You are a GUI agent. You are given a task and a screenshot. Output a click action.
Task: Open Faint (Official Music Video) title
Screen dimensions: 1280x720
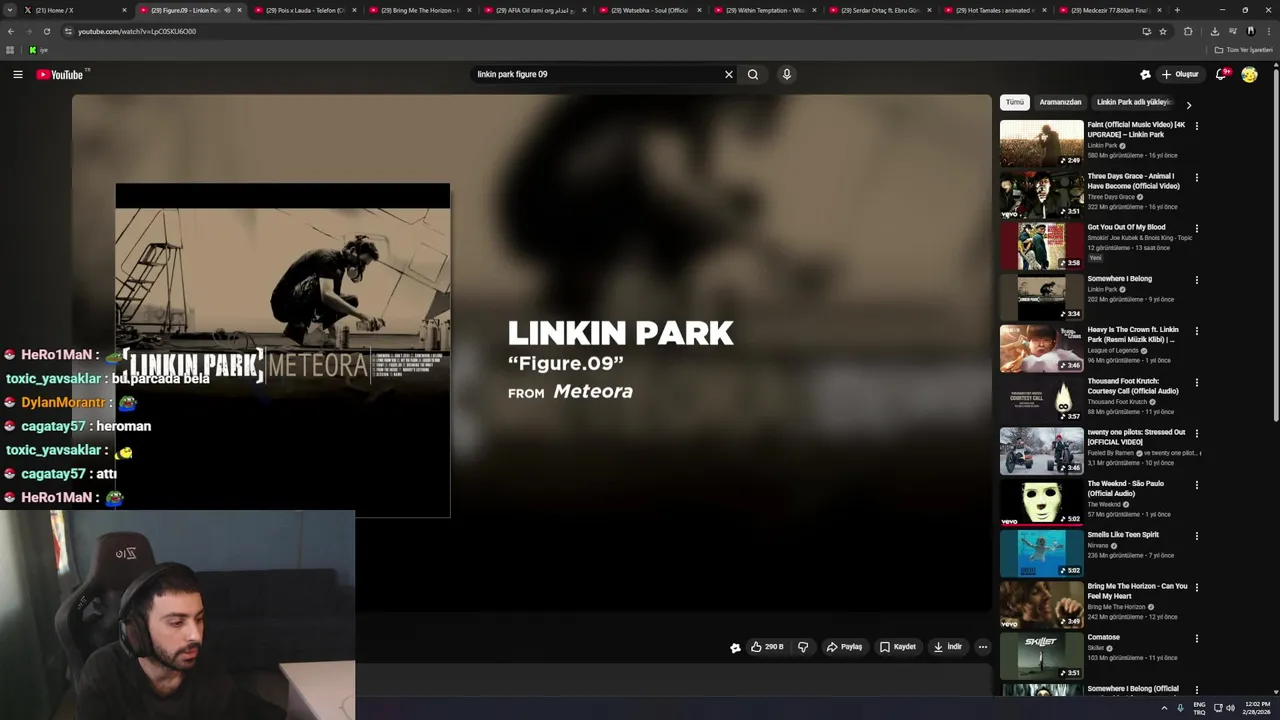(x=1136, y=130)
